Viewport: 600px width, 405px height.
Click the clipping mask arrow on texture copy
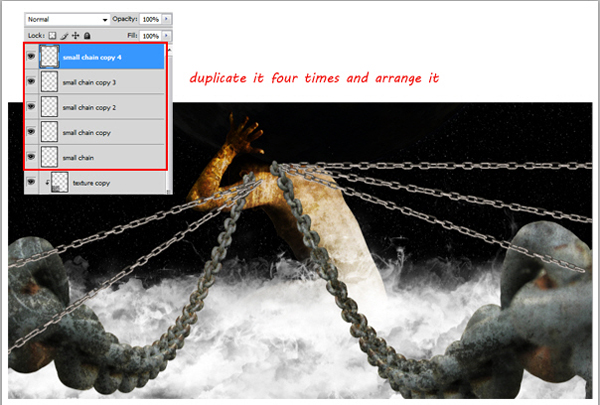click(x=47, y=182)
